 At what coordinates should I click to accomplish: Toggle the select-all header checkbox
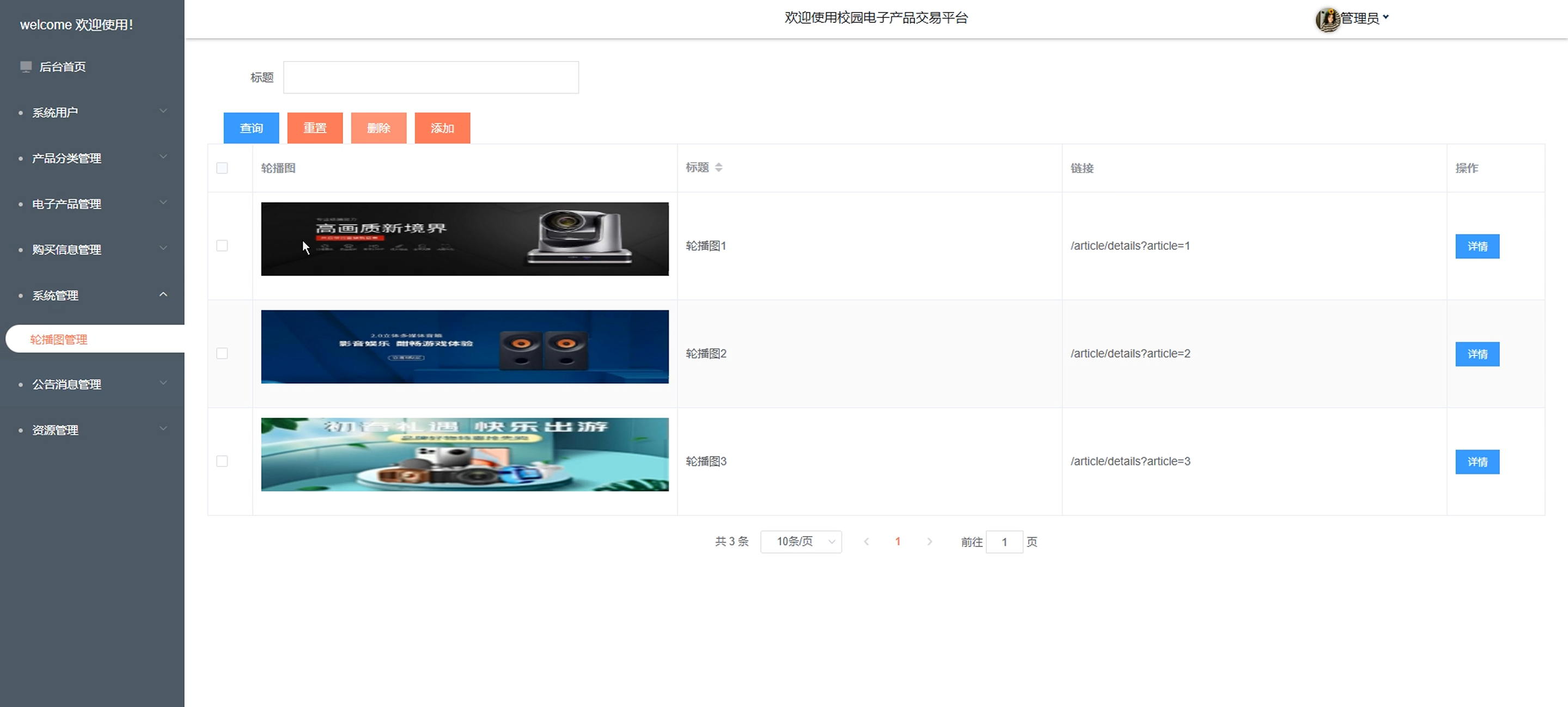pyautogui.click(x=222, y=168)
